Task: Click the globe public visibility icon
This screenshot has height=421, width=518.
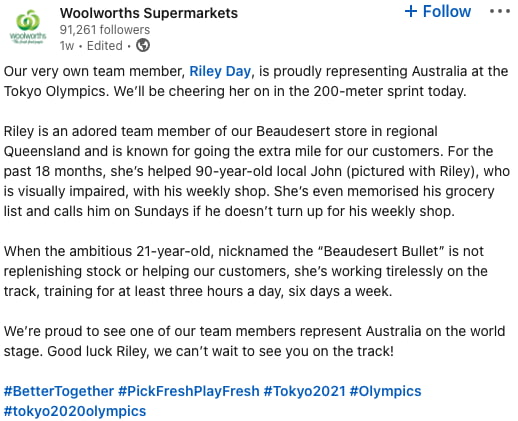Action: click(x=143, y=45)
